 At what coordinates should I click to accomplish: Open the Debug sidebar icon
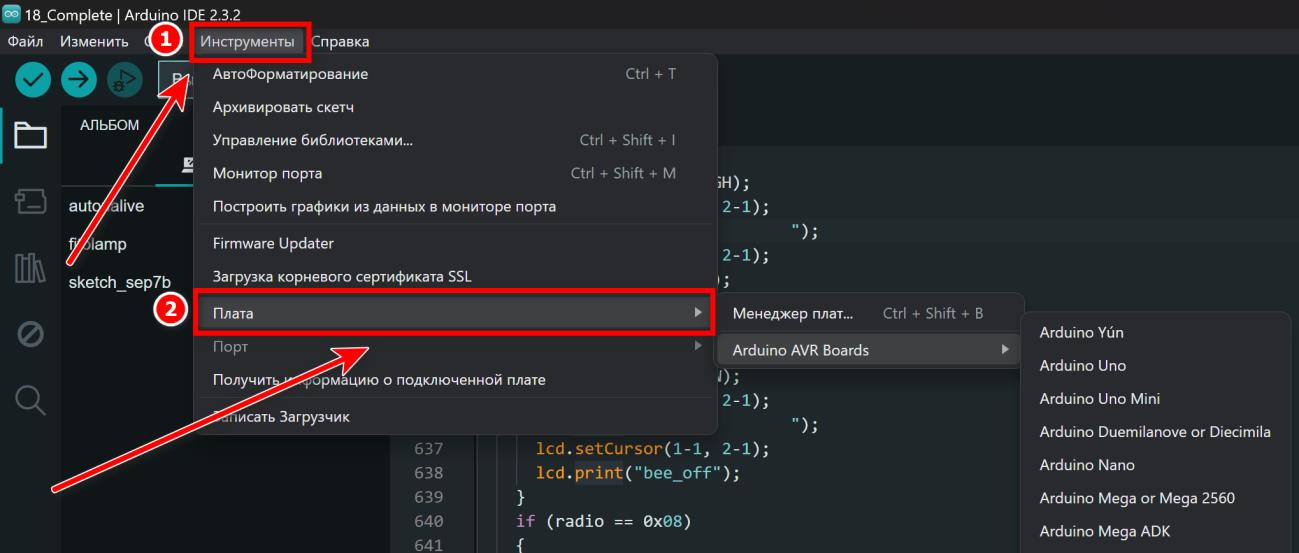pyautogui.click(x=30, y=334)
